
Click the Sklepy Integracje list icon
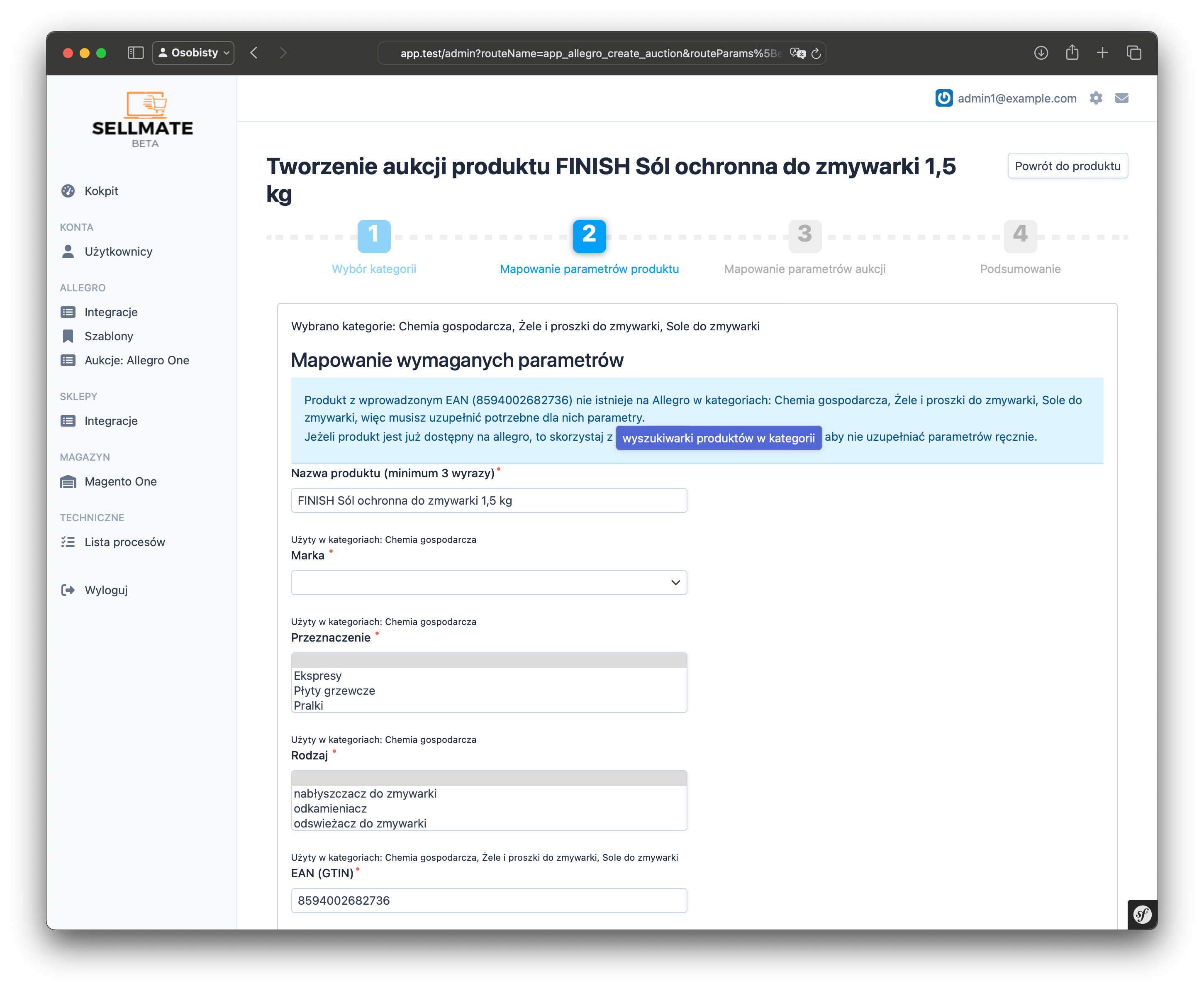click(68, 420)
